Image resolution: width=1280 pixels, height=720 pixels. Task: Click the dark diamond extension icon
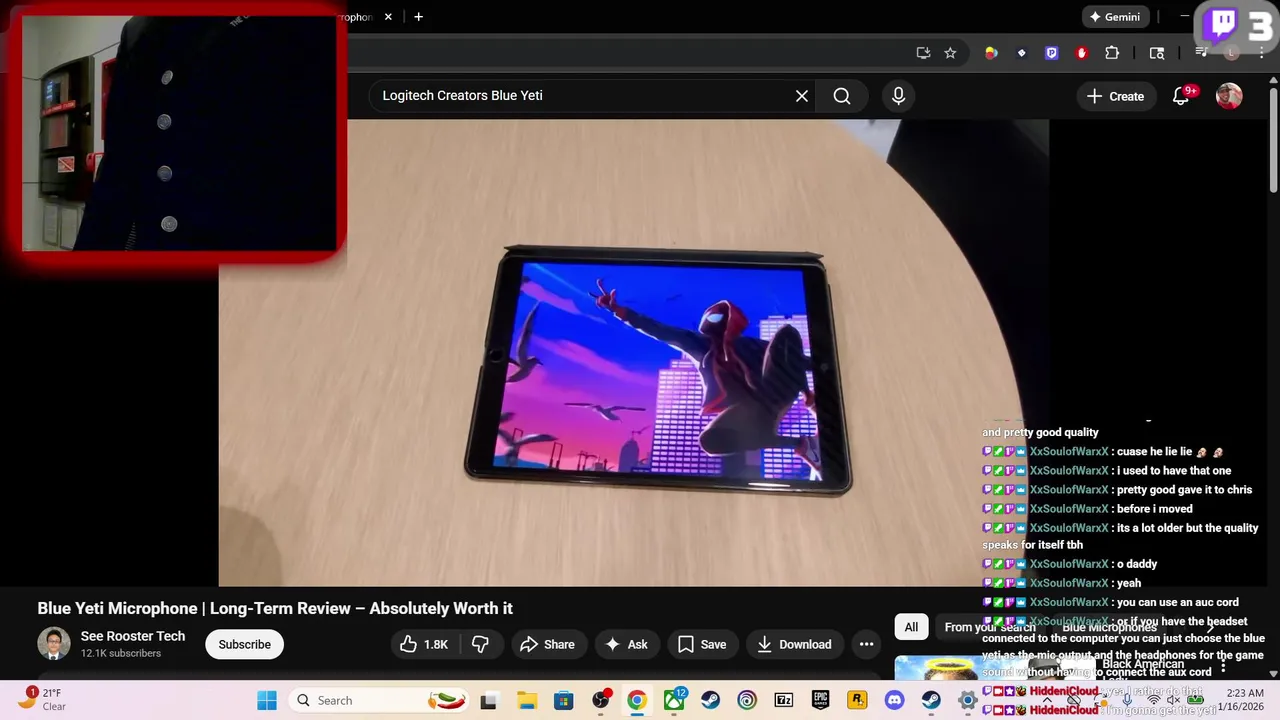1021,53
